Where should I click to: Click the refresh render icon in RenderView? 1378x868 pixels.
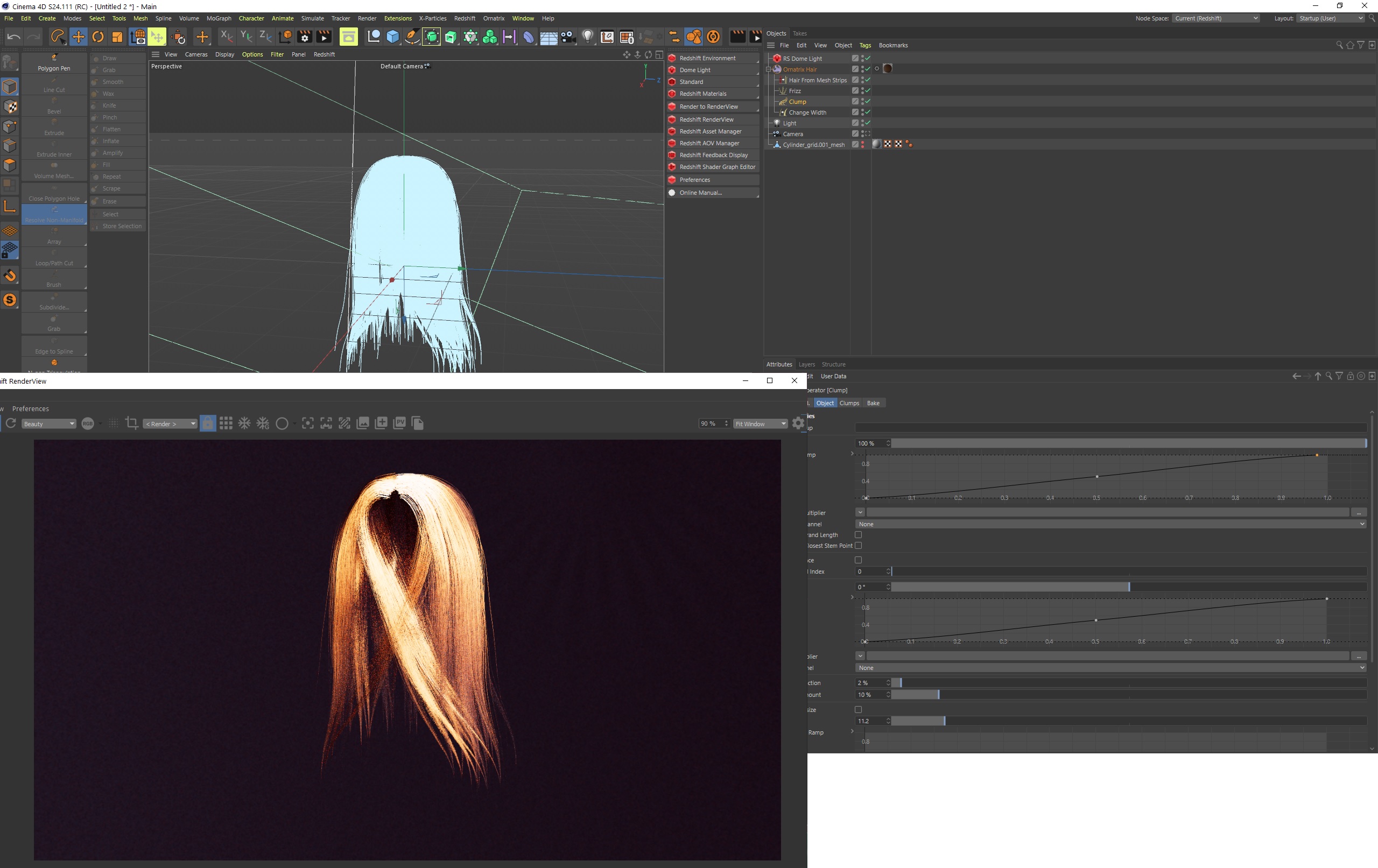tap(11, 424)
